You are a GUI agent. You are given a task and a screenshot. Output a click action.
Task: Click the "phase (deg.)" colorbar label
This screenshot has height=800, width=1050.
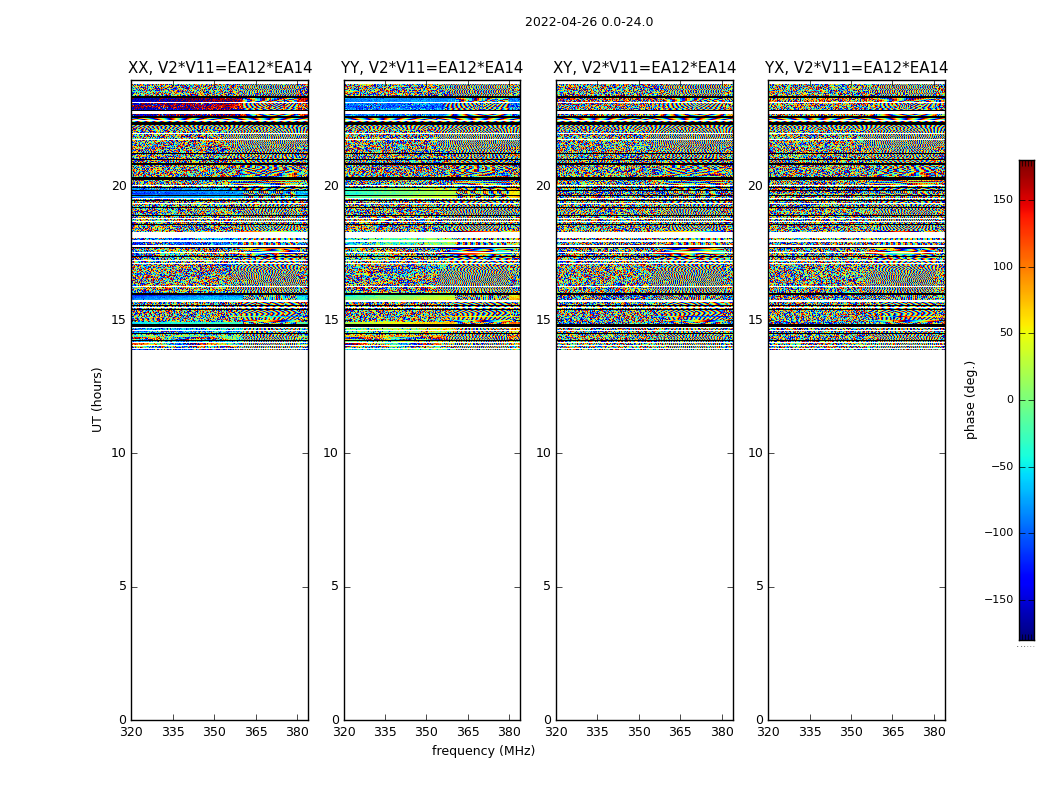[x=970, y=400]
